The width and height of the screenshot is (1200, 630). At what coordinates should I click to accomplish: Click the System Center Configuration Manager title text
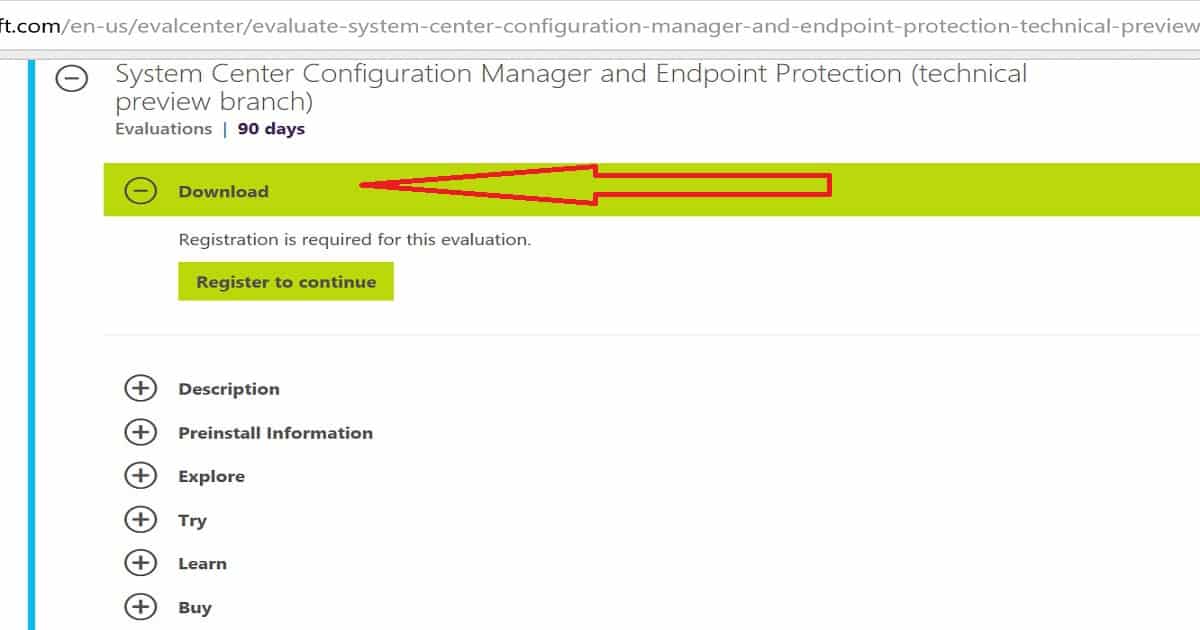(571, 87)
